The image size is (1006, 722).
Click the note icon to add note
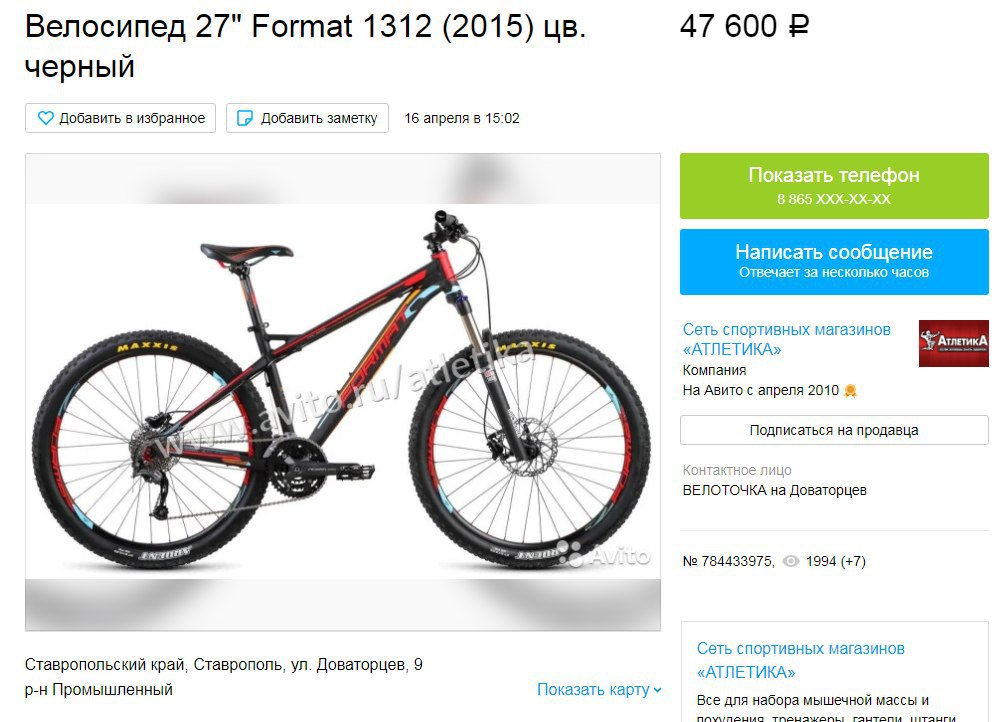click(x=244, y=118)
